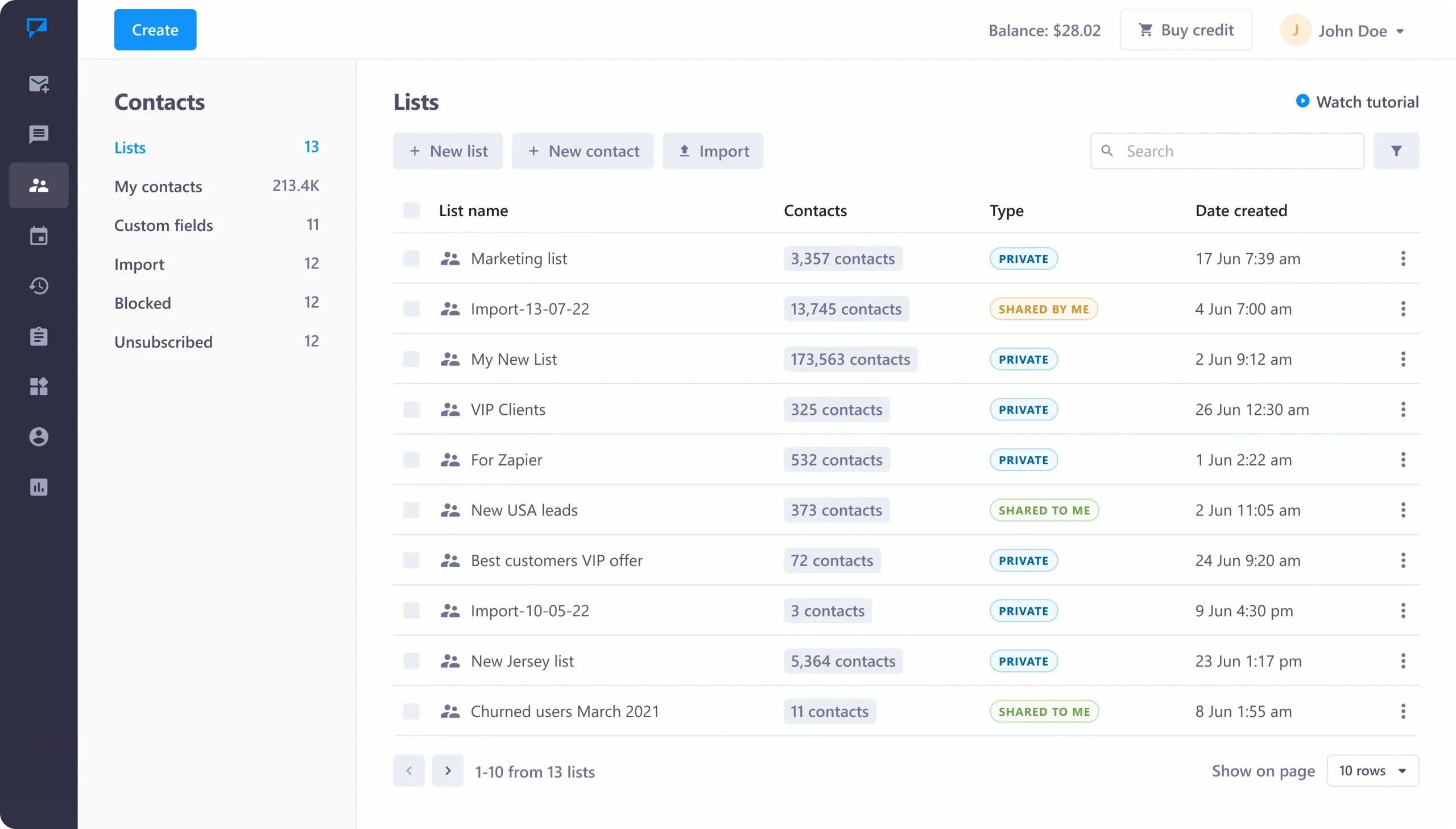This screenshot has height=829, width=1456.
Task: Open the Show on page rows dropdown
Action: (x=1373, y=770)
